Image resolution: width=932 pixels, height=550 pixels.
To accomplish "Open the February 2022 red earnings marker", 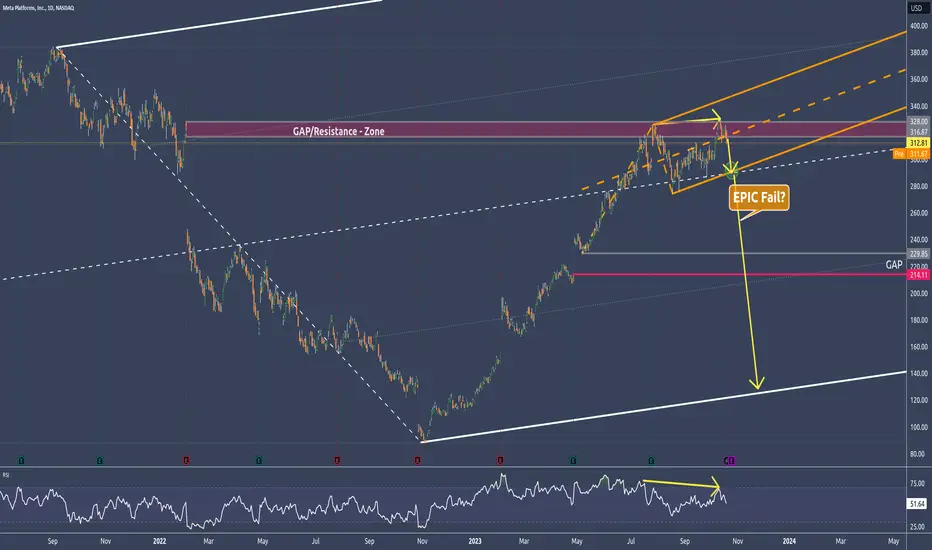I will 187,460.
